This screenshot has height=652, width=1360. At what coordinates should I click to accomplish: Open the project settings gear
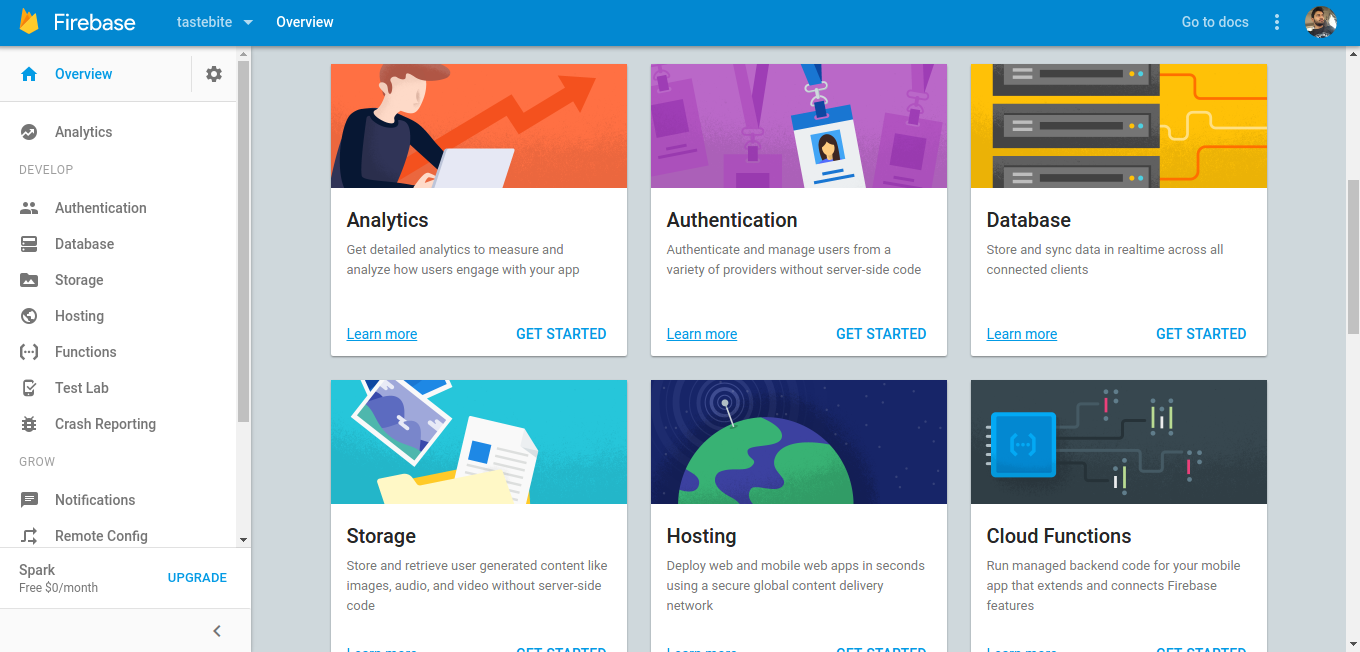214,74
